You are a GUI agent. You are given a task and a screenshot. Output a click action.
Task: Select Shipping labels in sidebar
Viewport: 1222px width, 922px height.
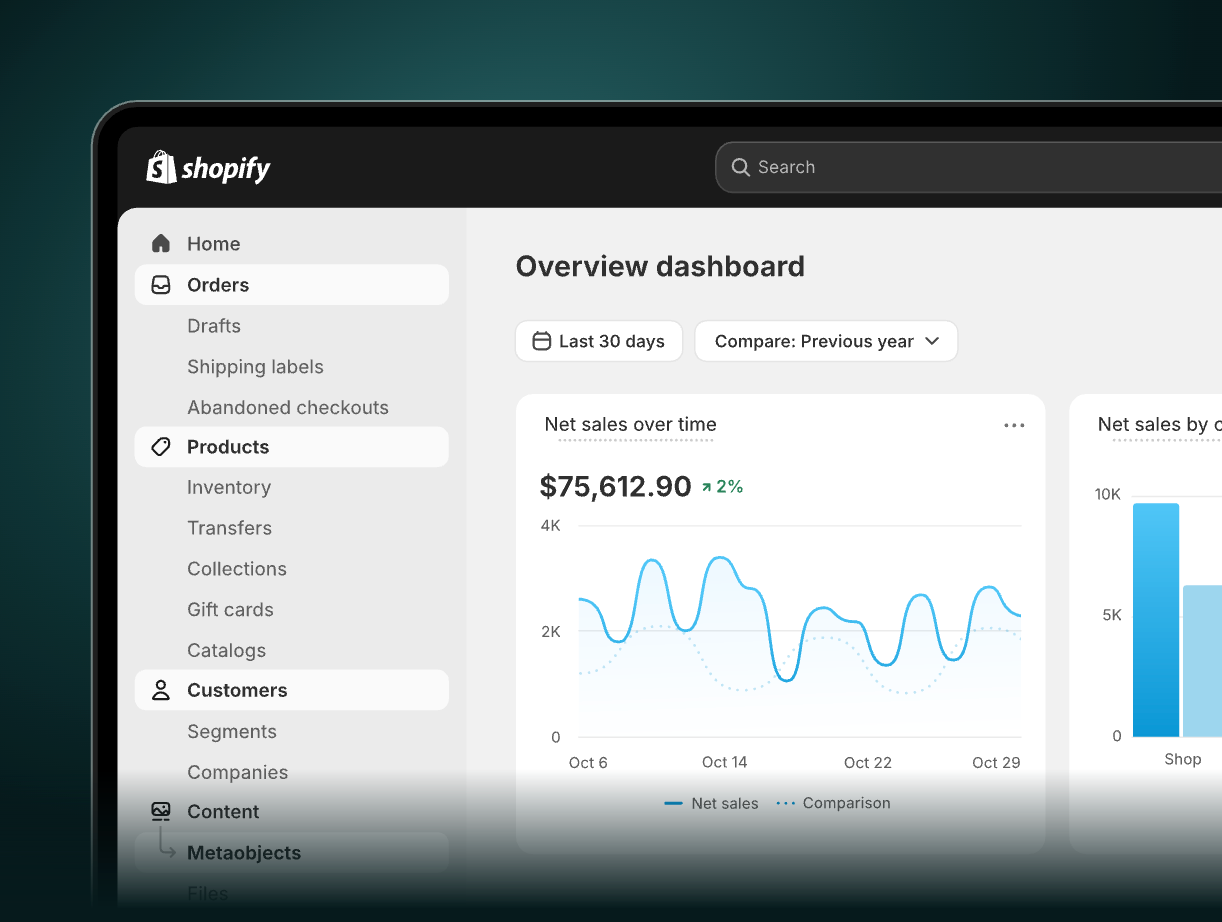coord(255,367)
